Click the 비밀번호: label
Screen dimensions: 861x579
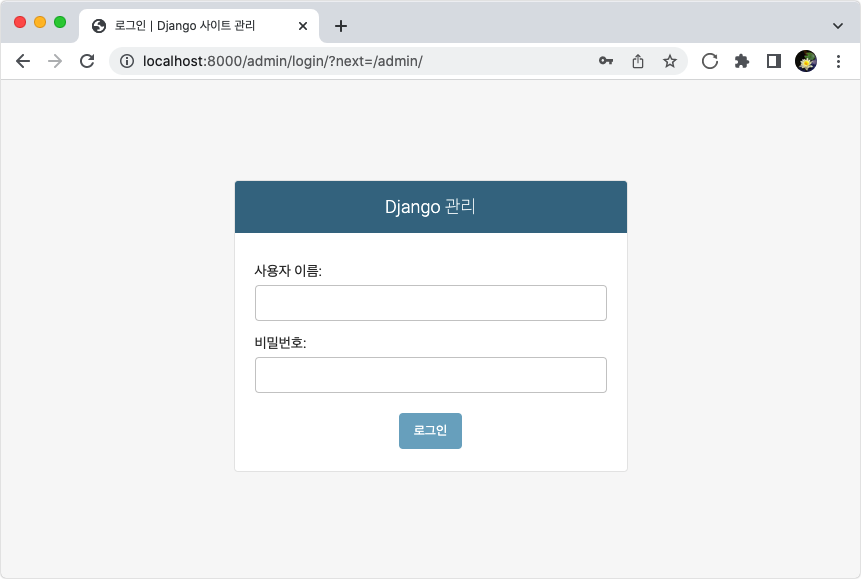point(280,343)
